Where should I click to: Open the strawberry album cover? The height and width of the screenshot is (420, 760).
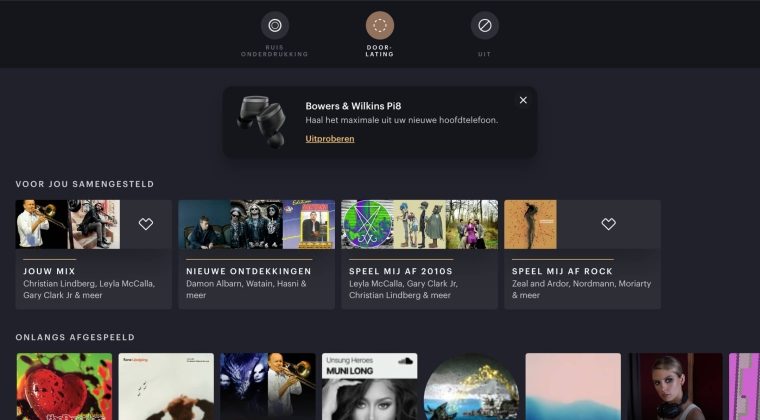click(64, 387)
